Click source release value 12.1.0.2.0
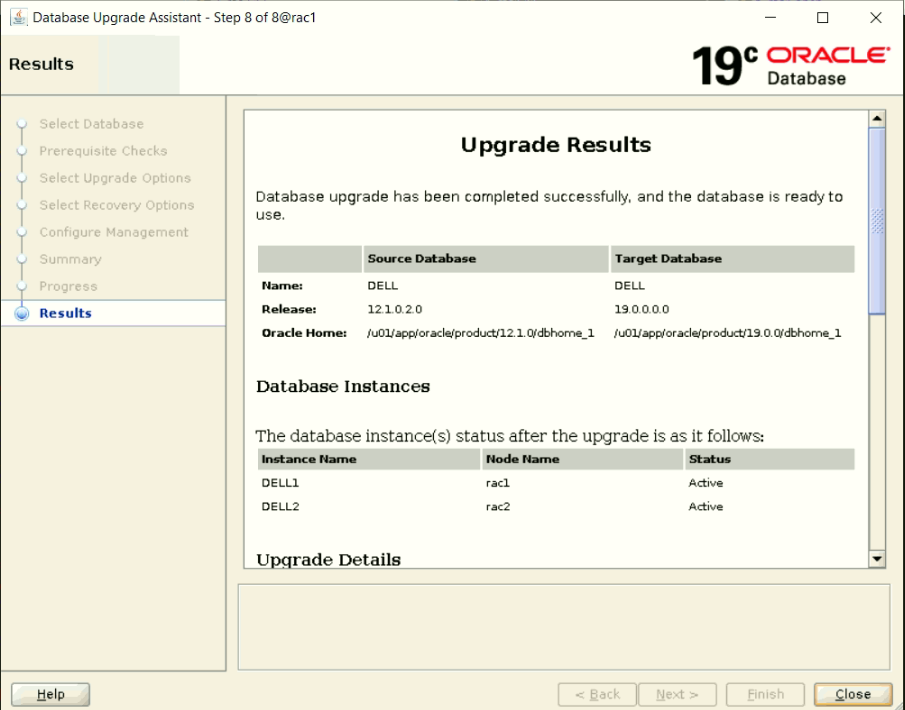 pyautogui.click(x=395, y=309)
